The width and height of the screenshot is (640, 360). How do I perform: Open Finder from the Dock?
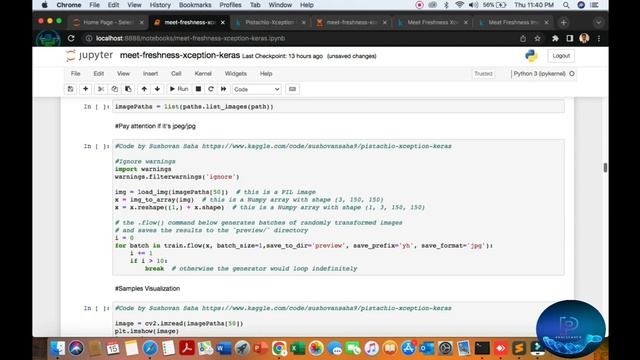[58, 348]
